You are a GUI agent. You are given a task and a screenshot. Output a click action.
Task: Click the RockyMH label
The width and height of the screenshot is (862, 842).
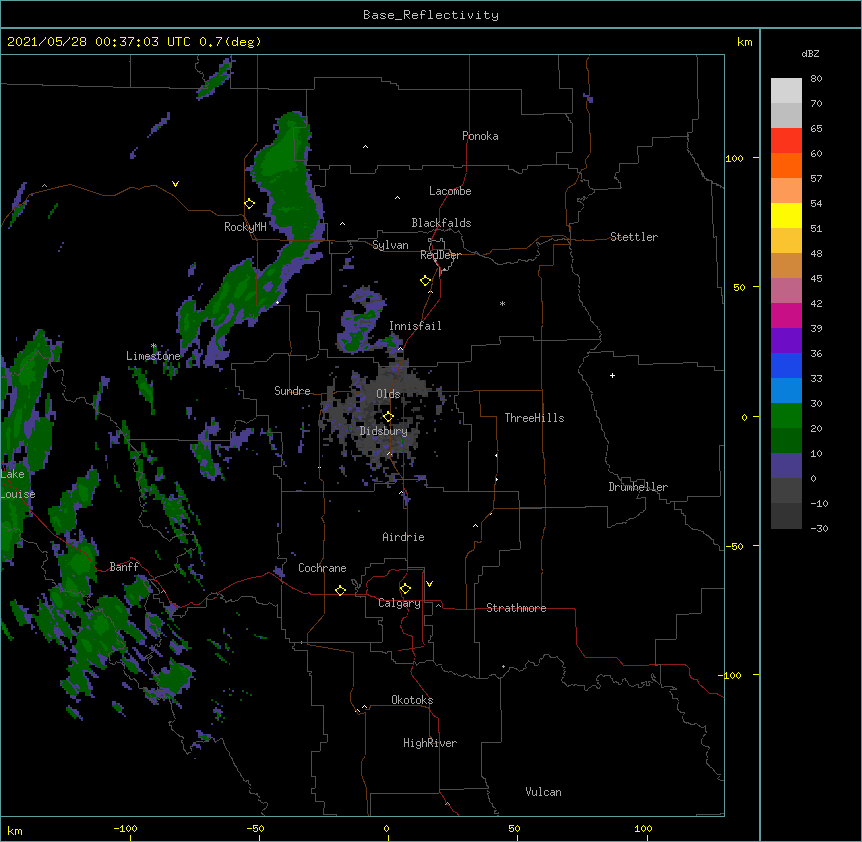245,227
